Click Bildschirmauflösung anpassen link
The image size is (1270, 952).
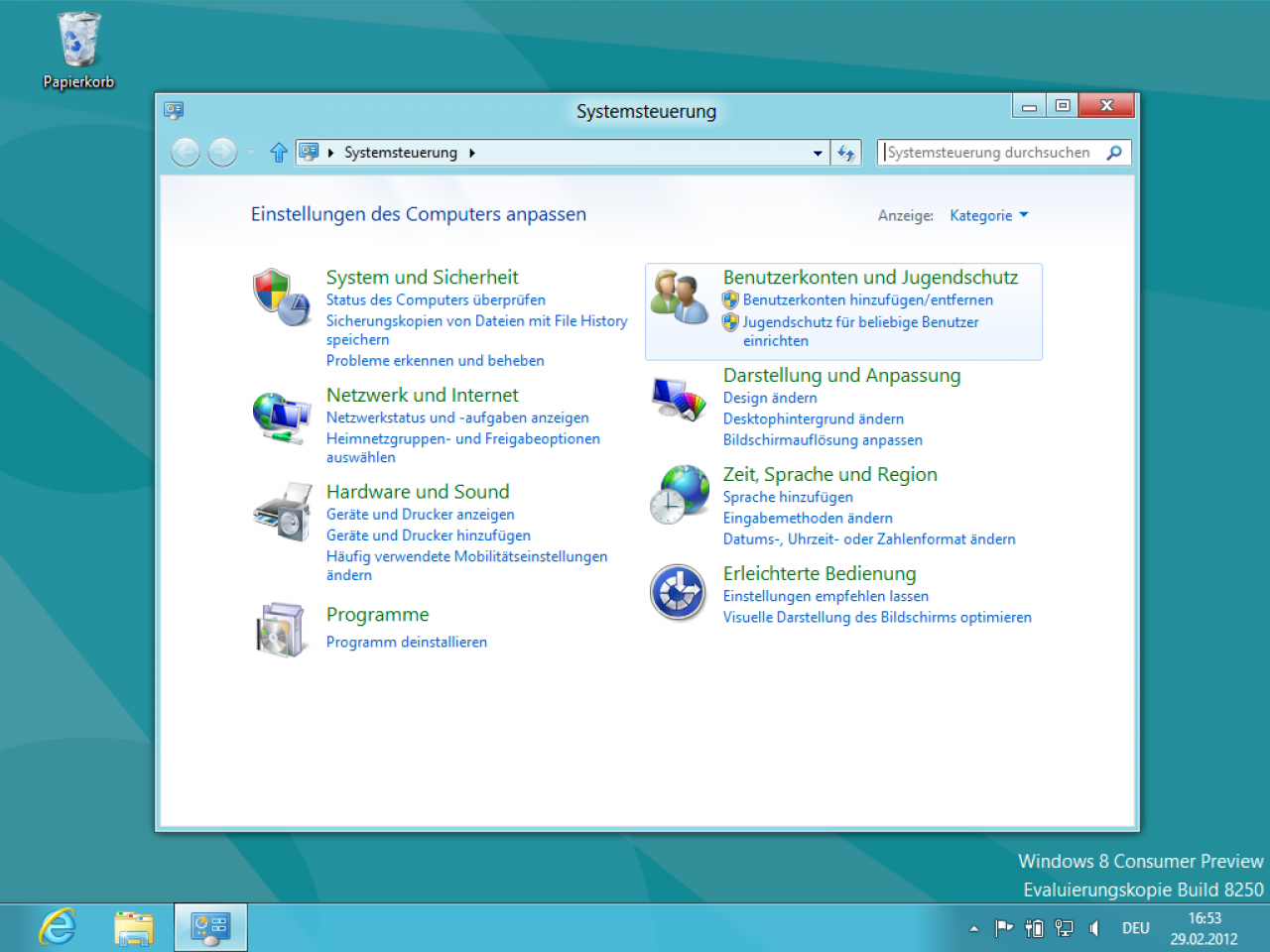(823, 440)
